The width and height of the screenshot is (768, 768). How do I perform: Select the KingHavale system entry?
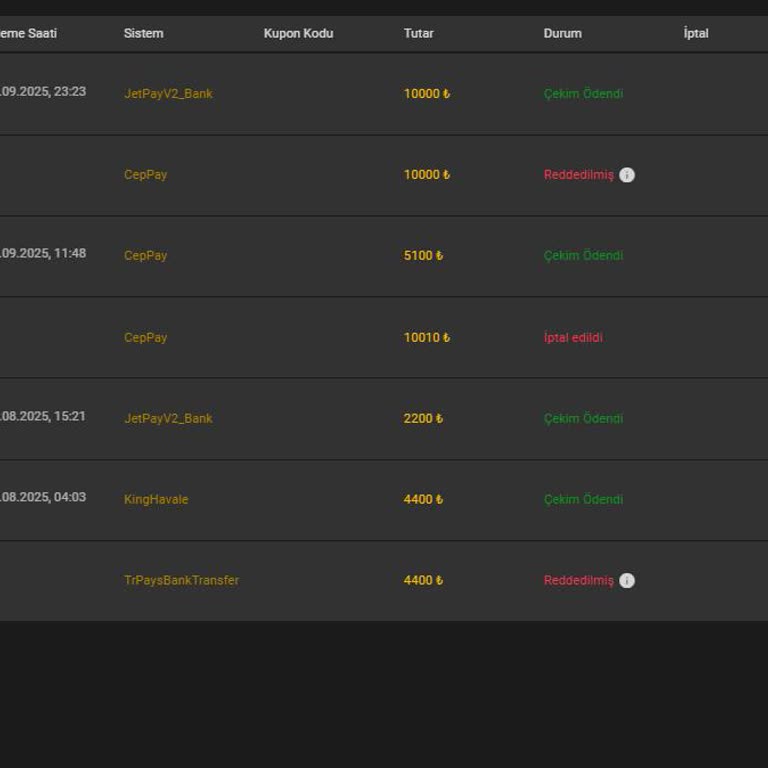click(156, 499)
